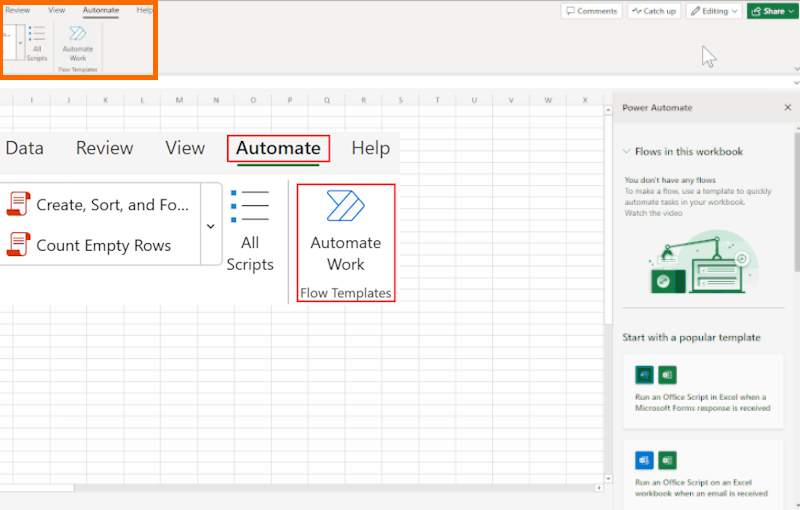Select the small Review tab in the top ribbon
800x510 pixels.
coord(17,10)
